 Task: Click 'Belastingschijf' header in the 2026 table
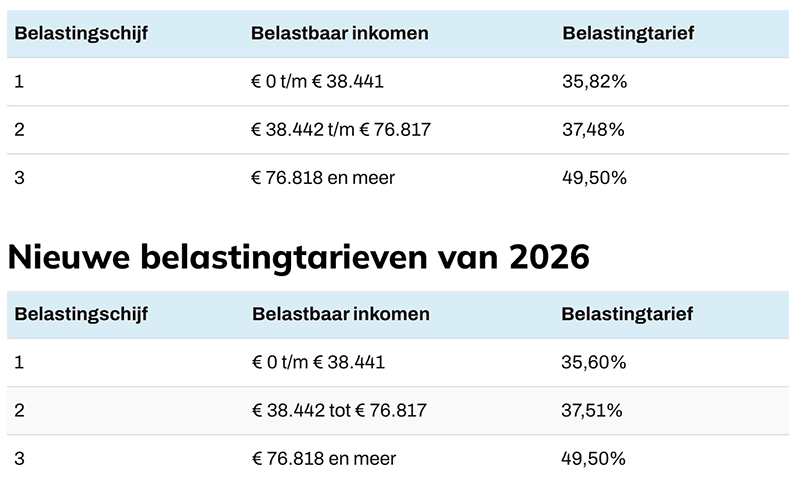(x=81, y=314)
